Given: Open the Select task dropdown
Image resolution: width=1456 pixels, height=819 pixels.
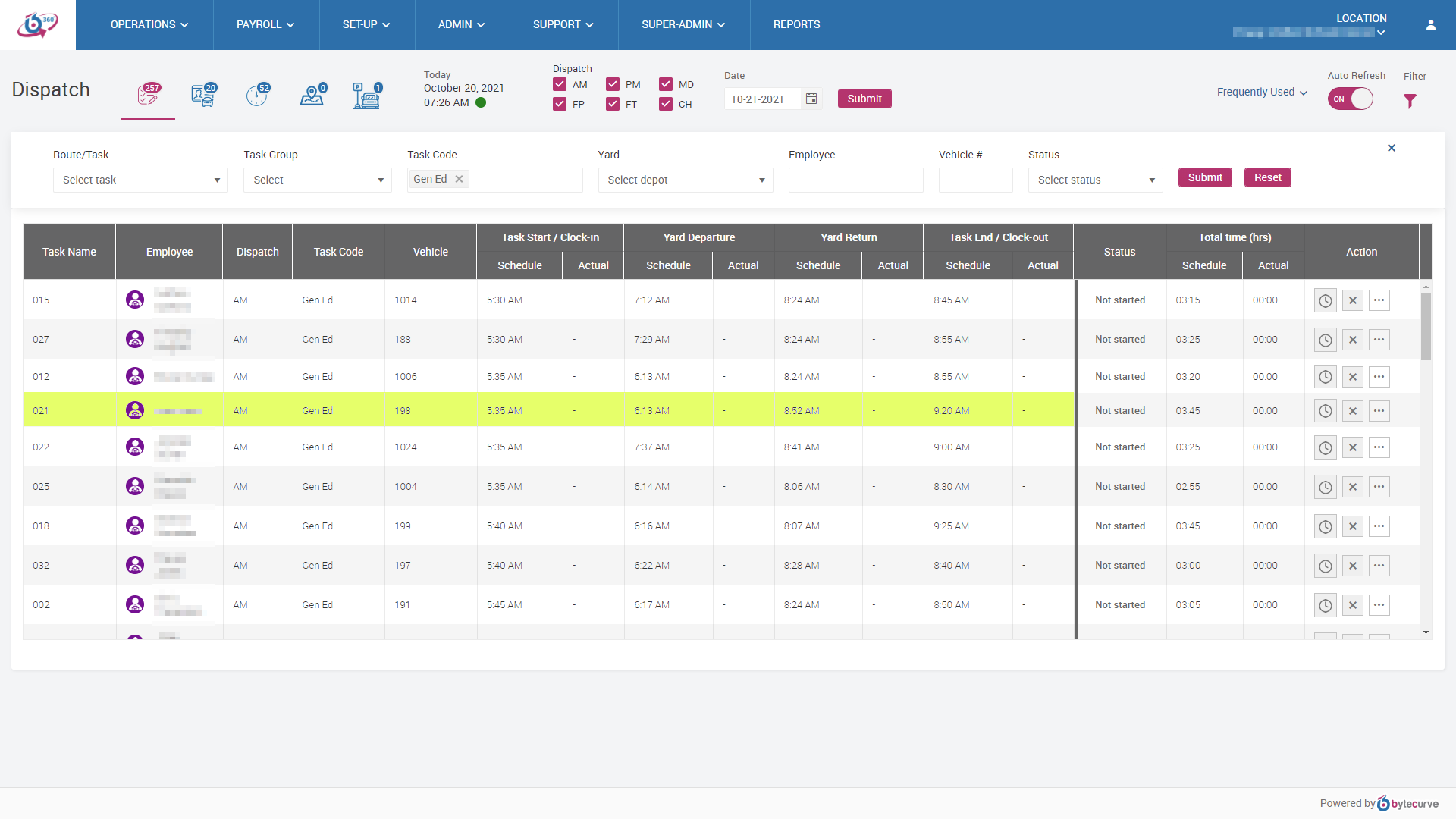Looking at the screenshot, I should [140, 180].
